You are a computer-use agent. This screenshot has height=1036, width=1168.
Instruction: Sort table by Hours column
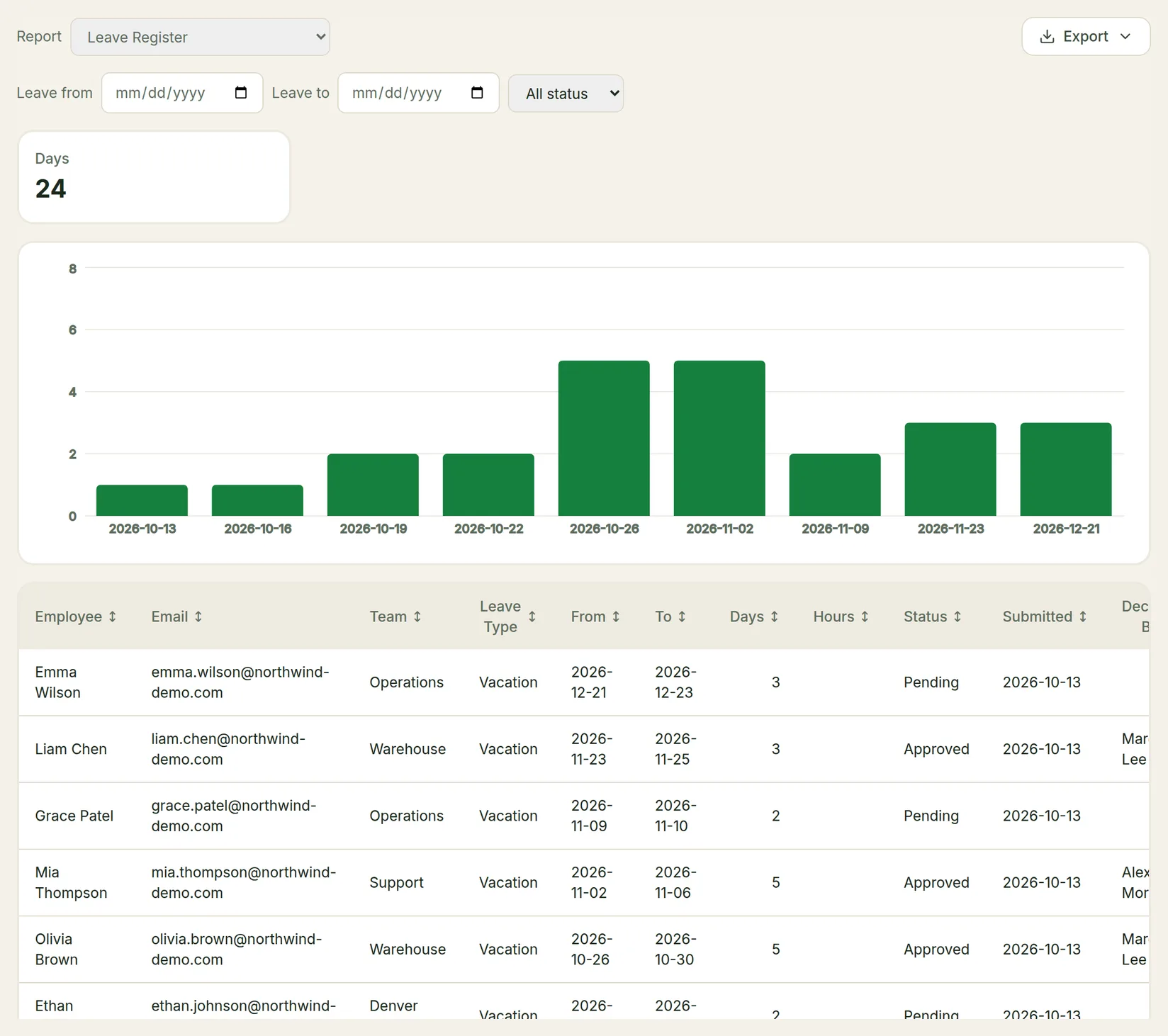pos(841,616)
